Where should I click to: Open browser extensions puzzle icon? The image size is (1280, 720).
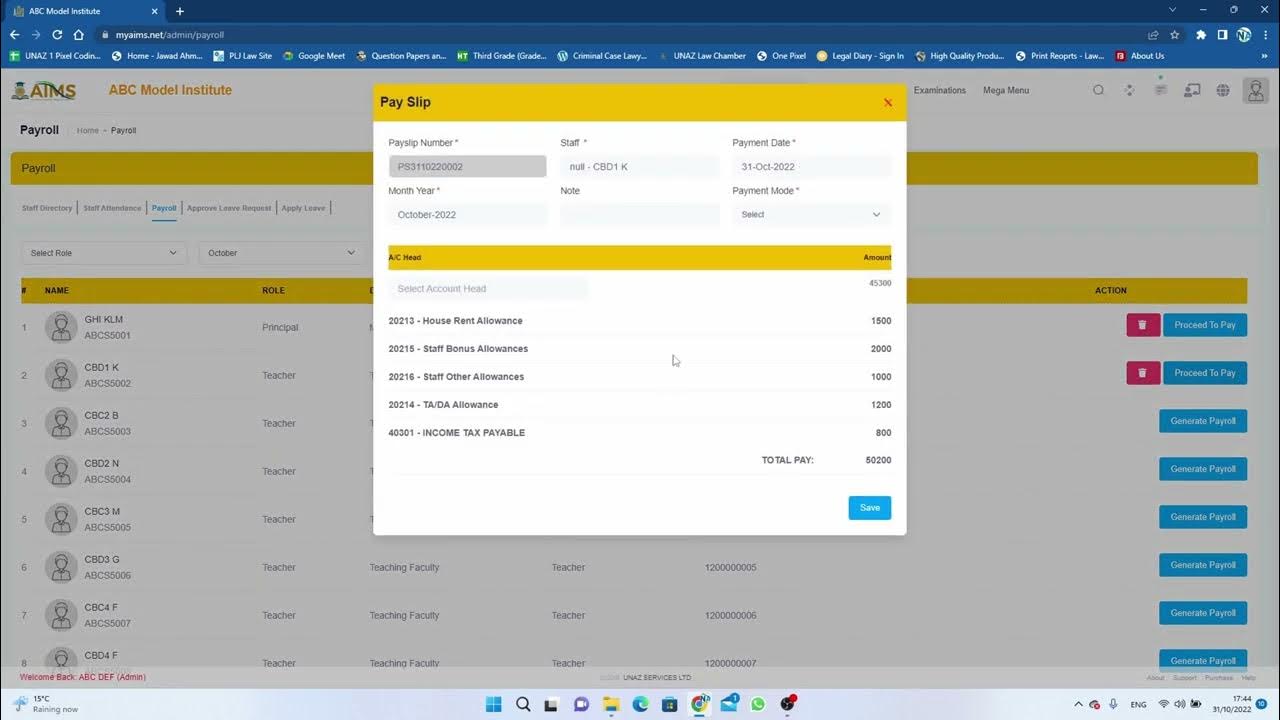tap(1201, 34)
